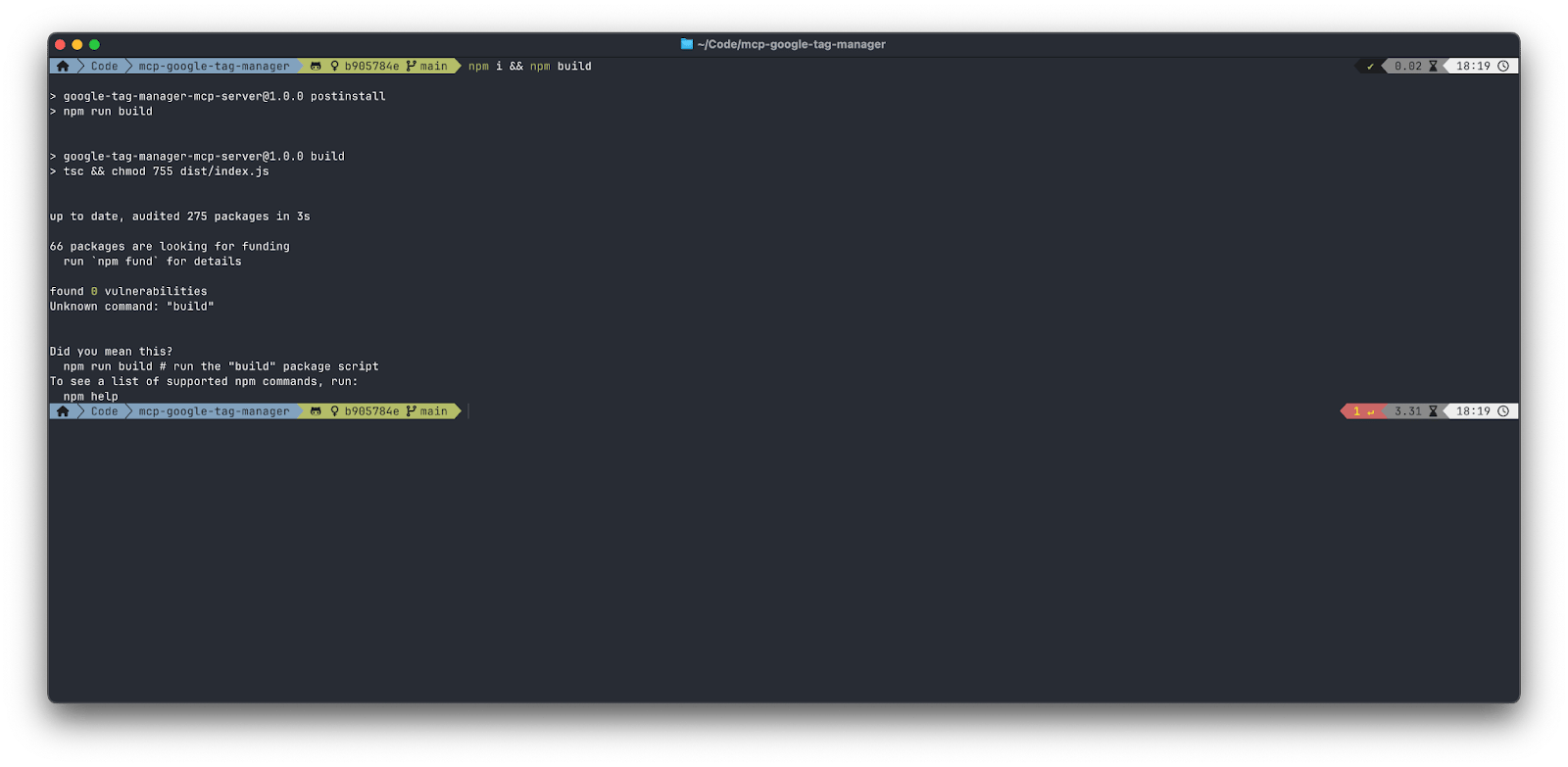Click the clock icon on the 3.31 status line
This screenshot has width=1568, height=767.
1503,411
